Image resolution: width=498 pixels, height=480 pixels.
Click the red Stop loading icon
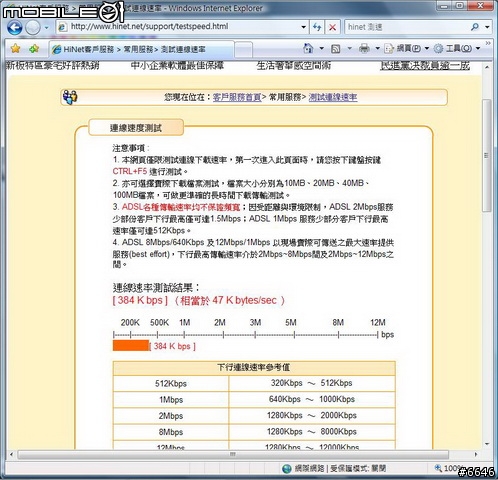click(x=332, y=27)
